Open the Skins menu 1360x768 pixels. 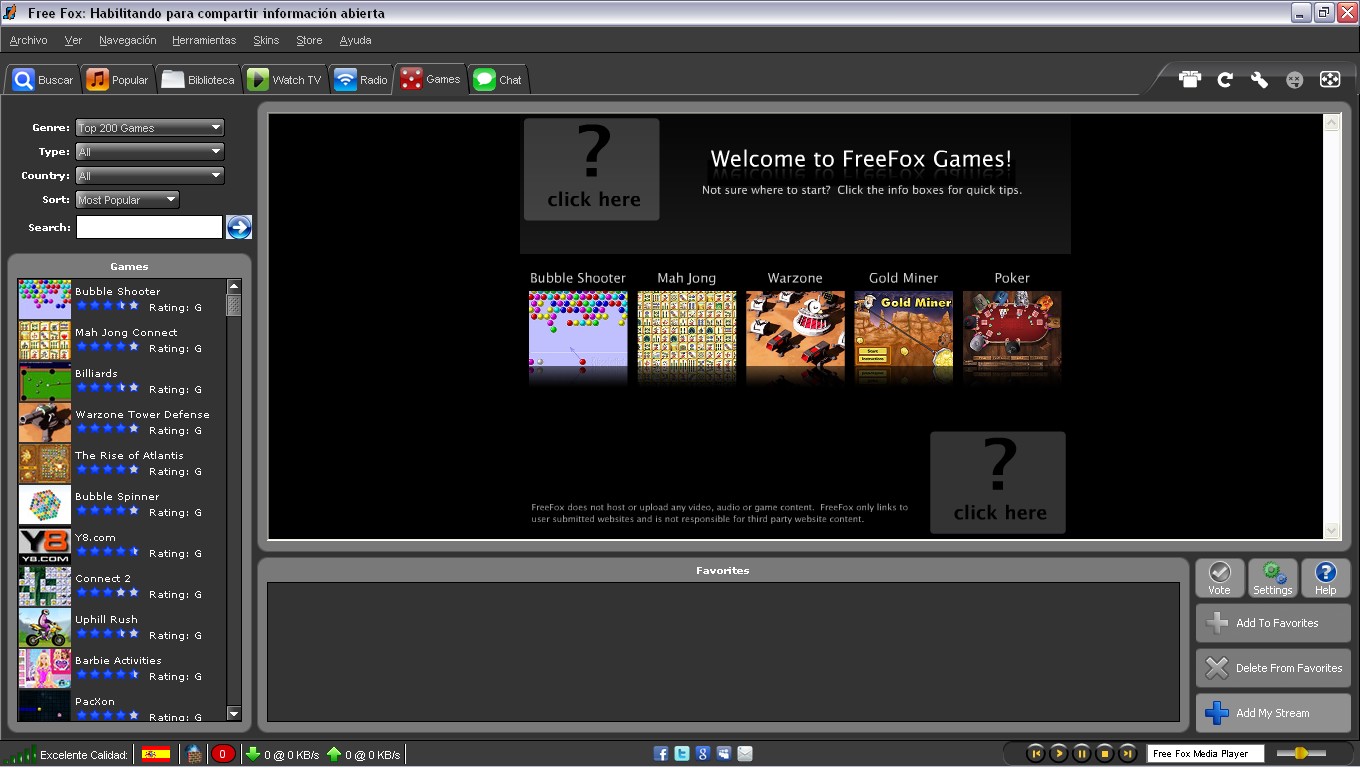pos(266,40)
